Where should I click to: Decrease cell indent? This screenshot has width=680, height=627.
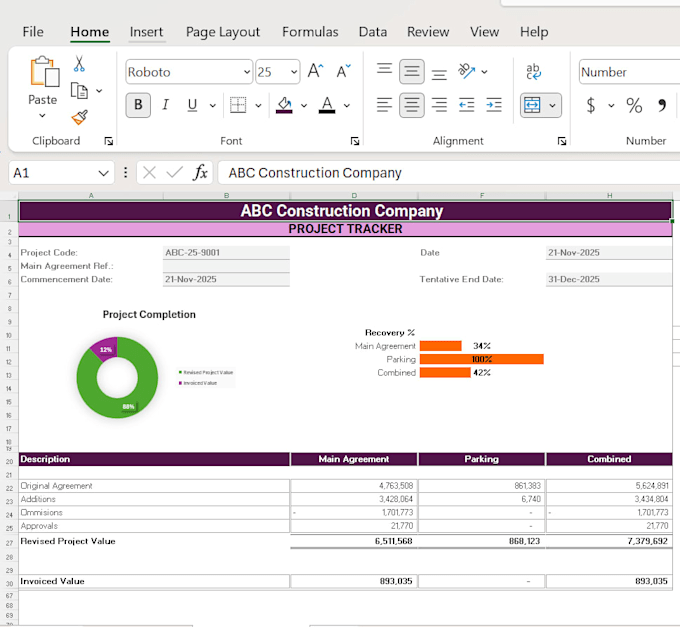coord(467,105)
